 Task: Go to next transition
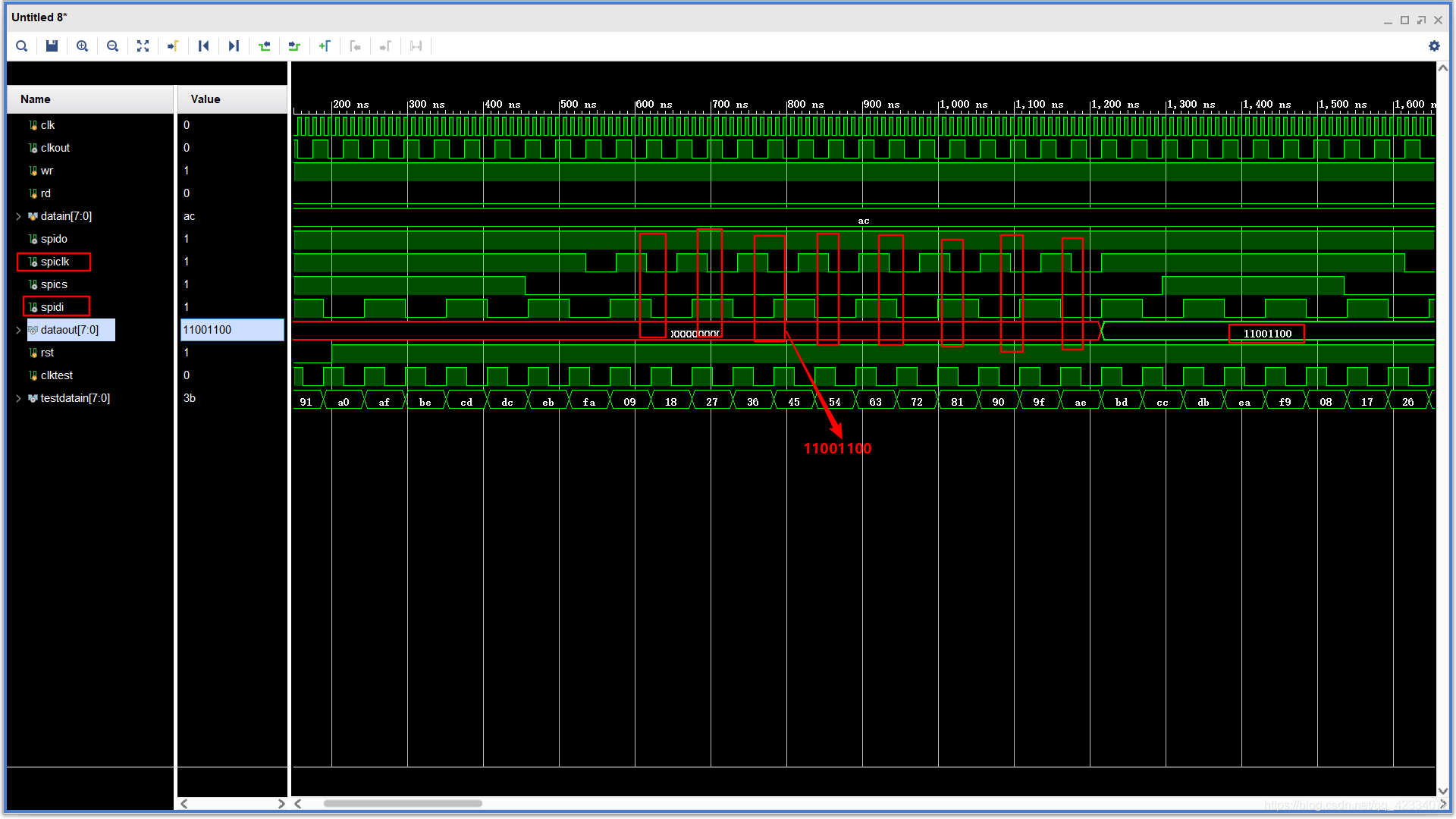click(294, 46)
